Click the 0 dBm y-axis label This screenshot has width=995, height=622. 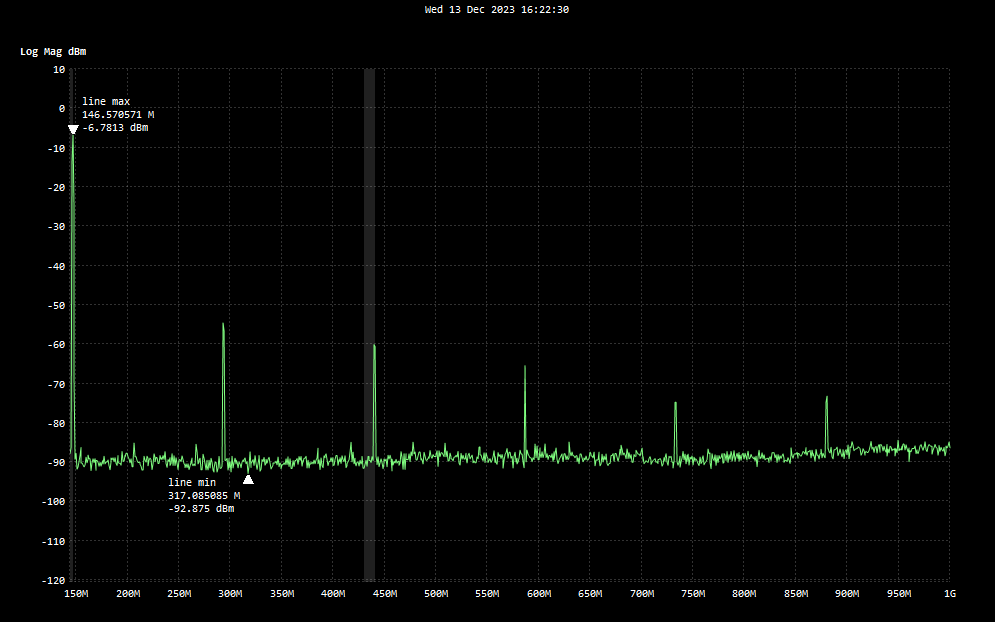coord(62,109)
